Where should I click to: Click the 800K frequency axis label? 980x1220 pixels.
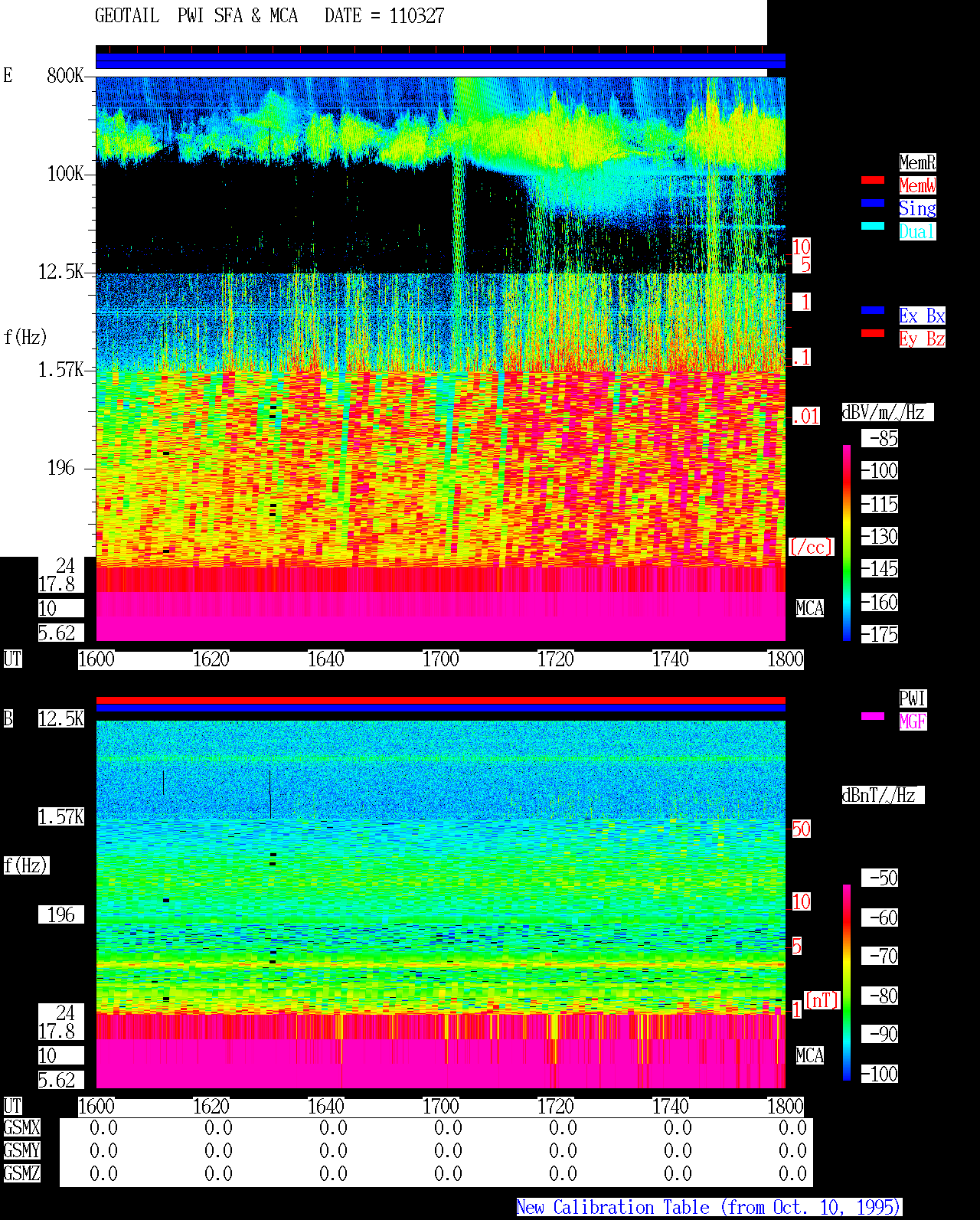pos(65,75)
